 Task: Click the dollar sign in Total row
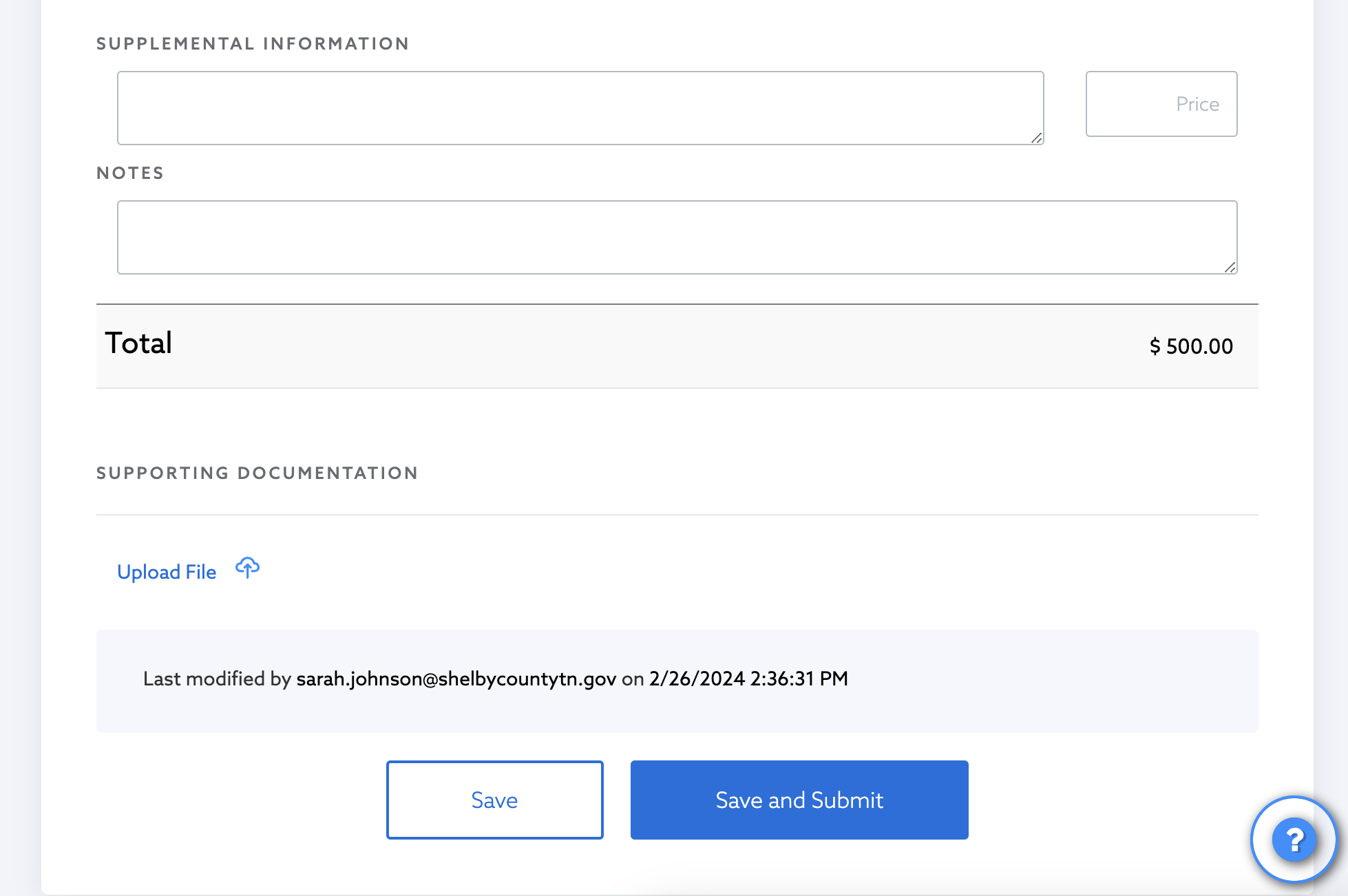click(1155, 346)
